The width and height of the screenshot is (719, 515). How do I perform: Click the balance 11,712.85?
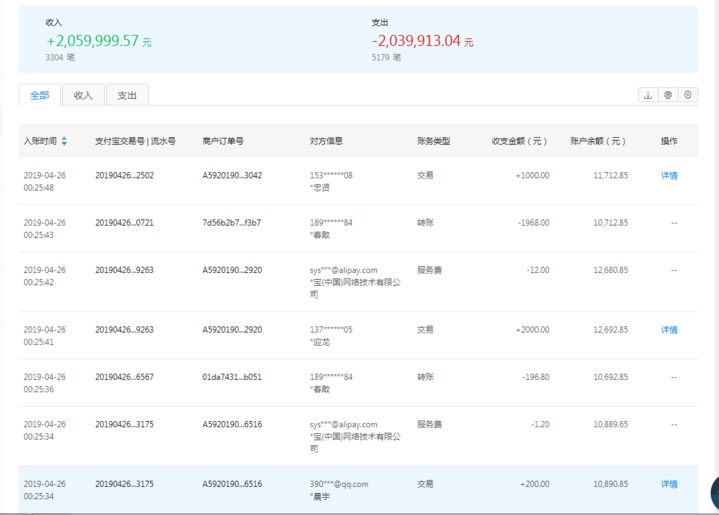(611, 175)
